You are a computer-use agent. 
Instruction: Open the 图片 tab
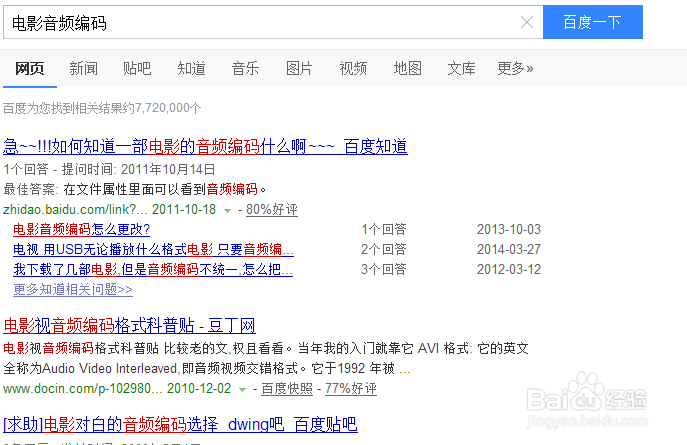299,68
